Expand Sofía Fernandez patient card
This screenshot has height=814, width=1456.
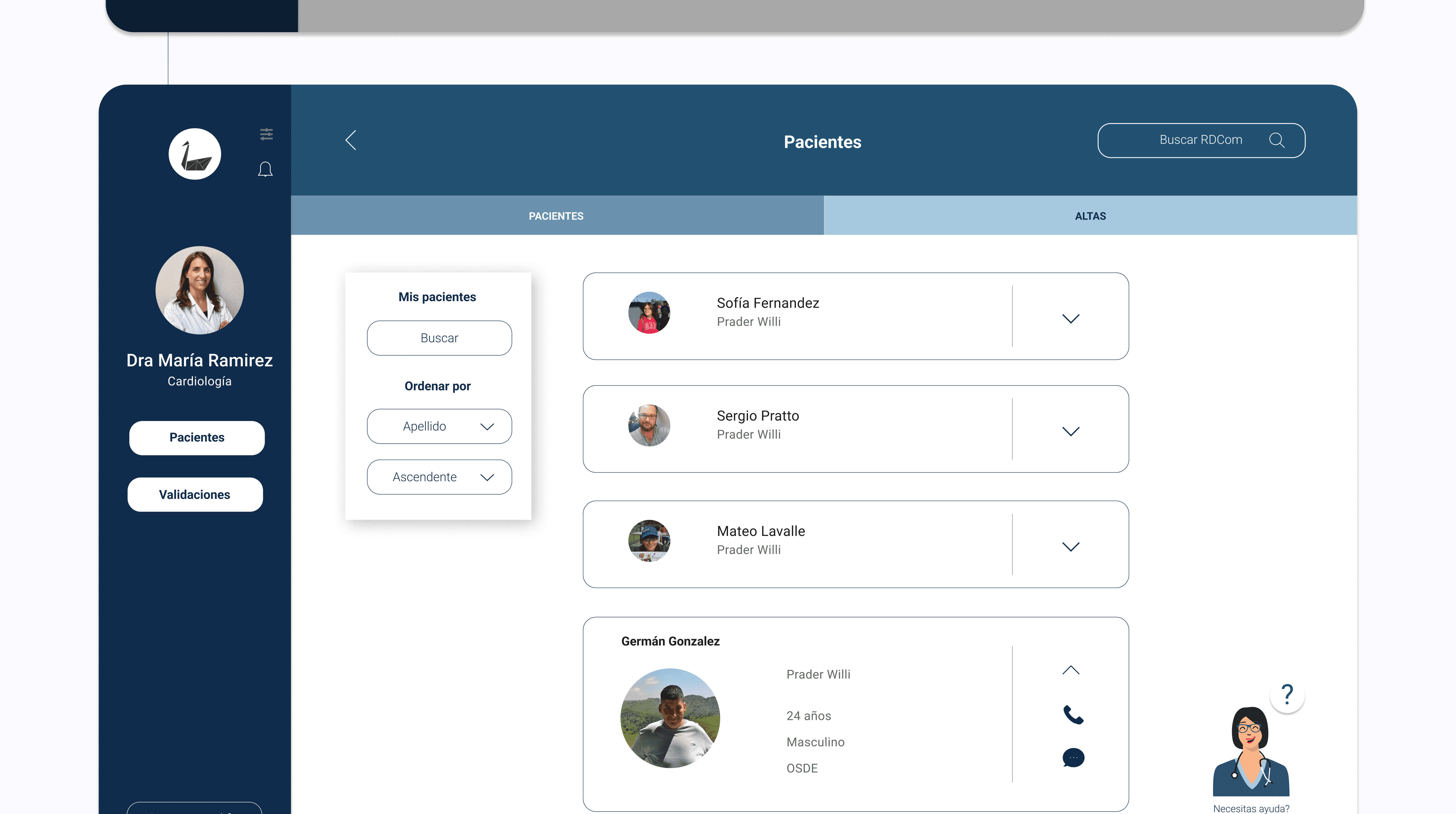[x=1071, y=318]
